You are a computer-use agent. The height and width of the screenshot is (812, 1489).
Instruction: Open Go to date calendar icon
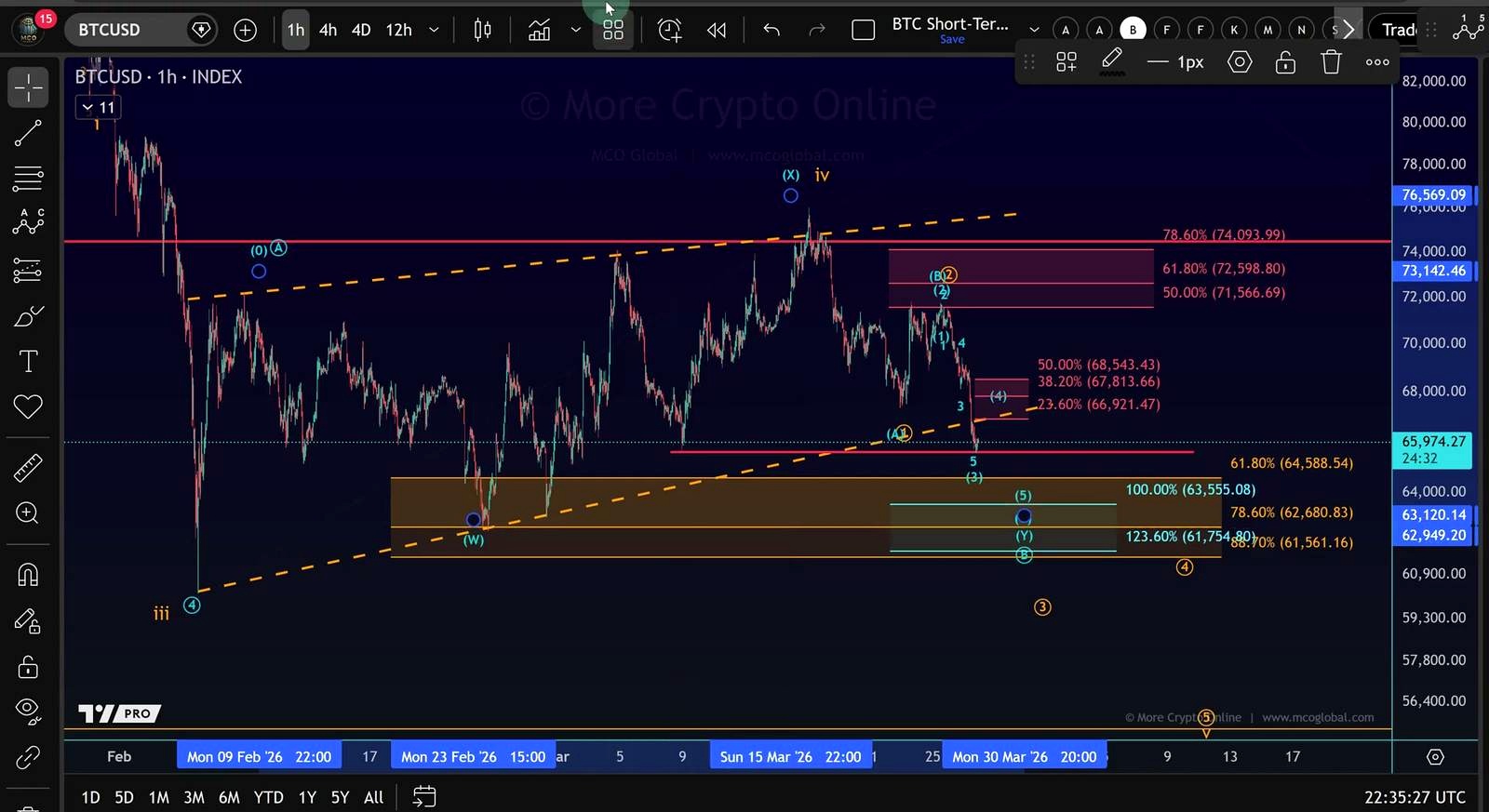click(424, 797)
